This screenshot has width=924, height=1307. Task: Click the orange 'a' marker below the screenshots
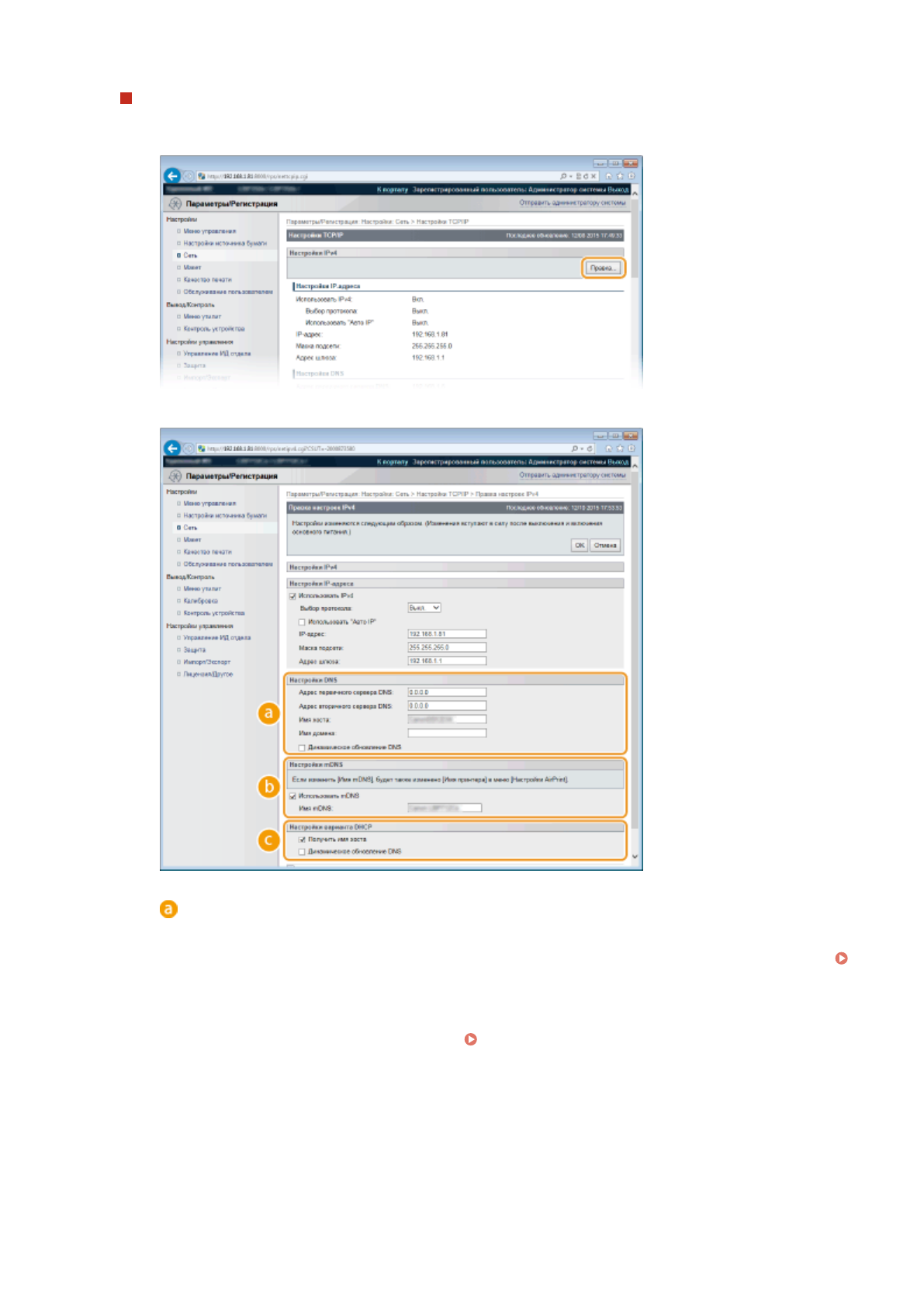168,909
